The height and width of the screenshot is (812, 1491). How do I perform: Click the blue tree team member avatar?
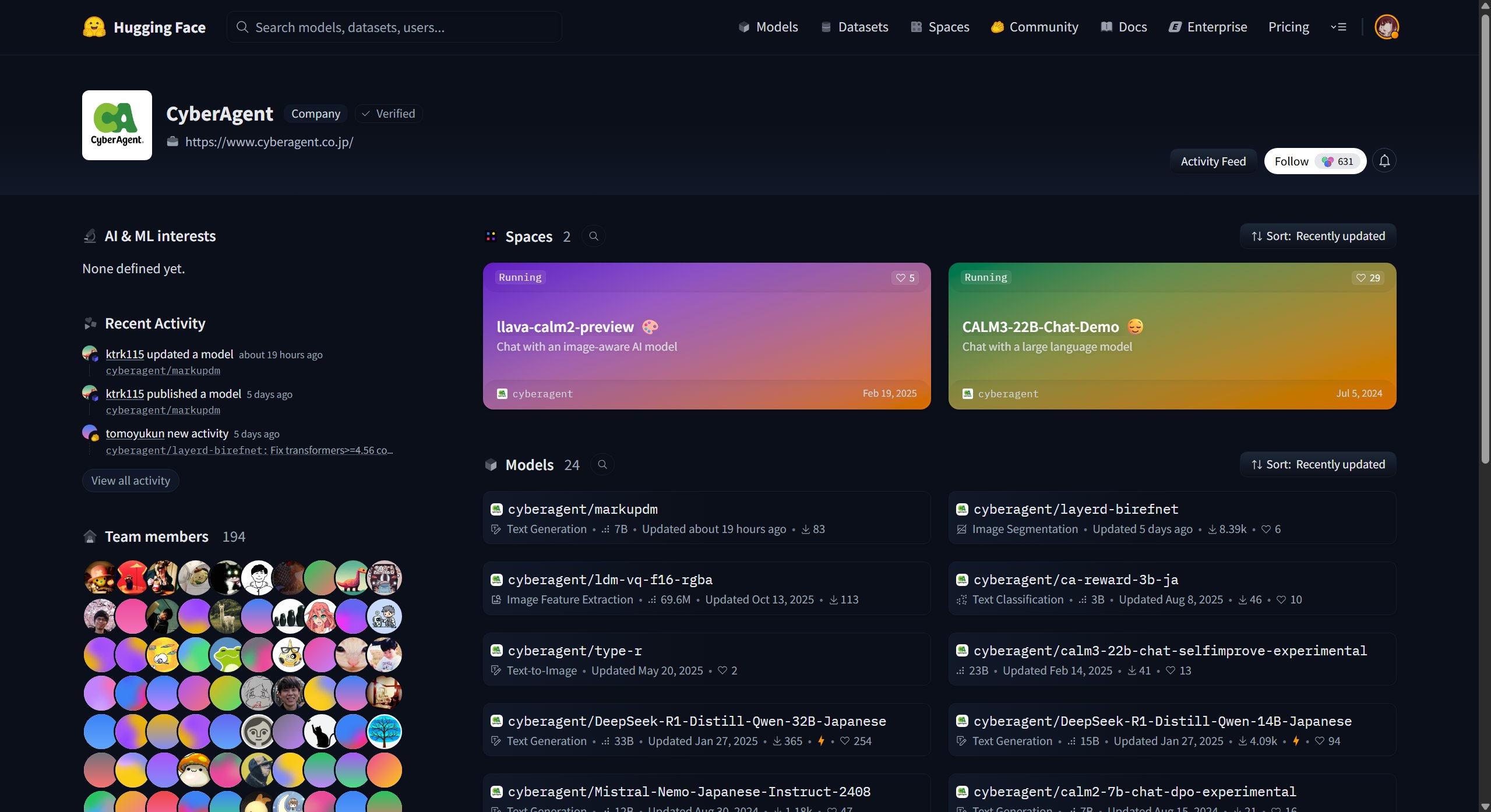click(385, 732)
